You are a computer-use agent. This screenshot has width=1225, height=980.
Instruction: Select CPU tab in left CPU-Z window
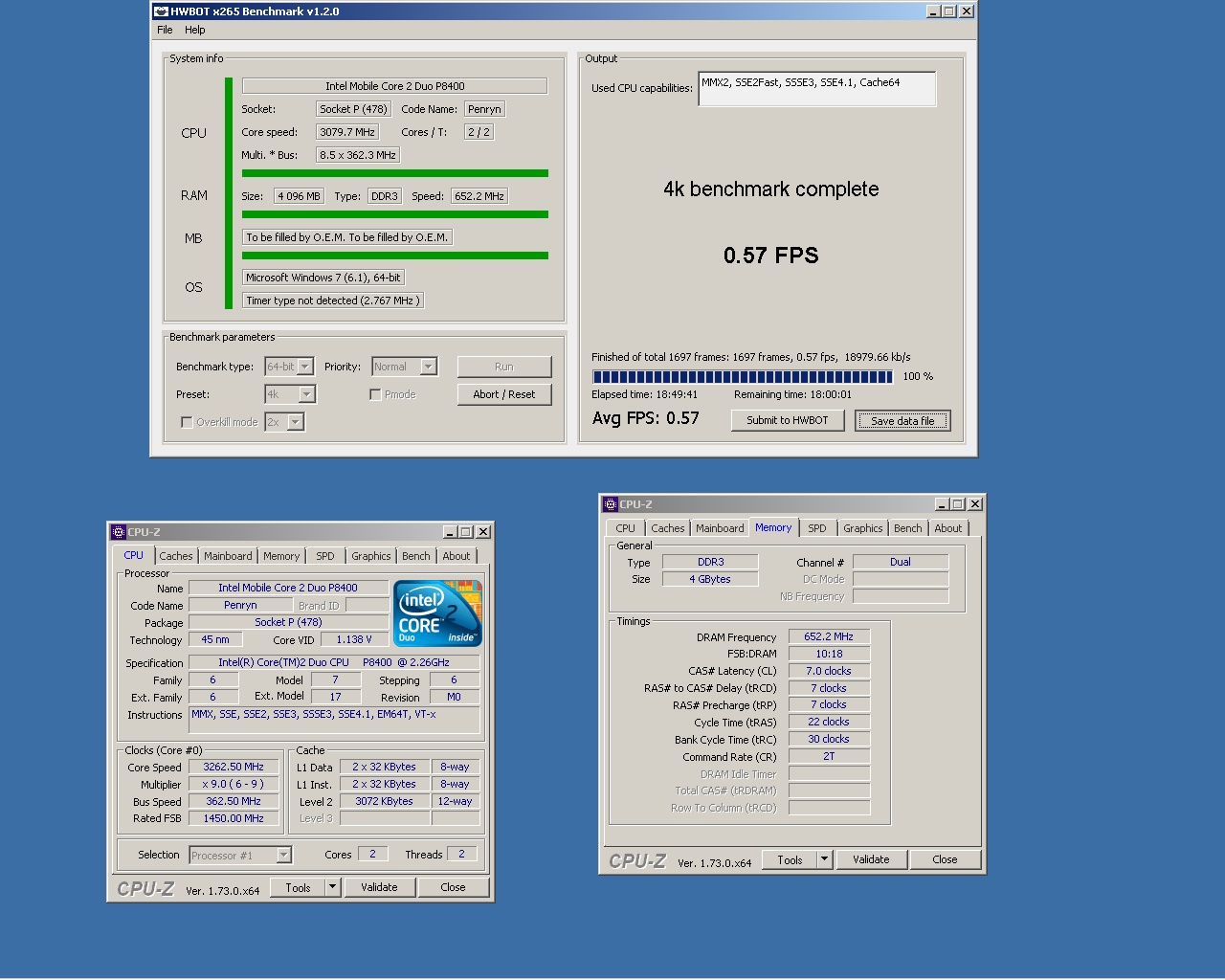[134, 555]
